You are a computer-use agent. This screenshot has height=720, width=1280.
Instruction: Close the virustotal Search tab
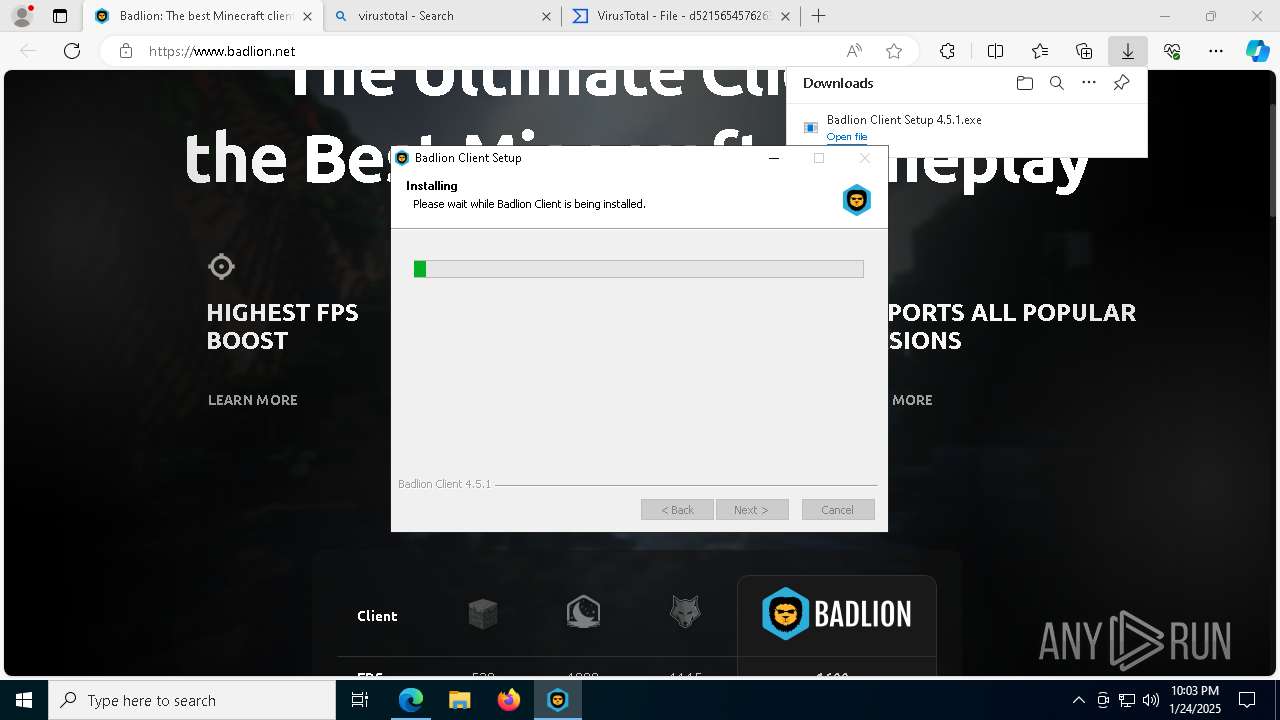click(546, 16)
